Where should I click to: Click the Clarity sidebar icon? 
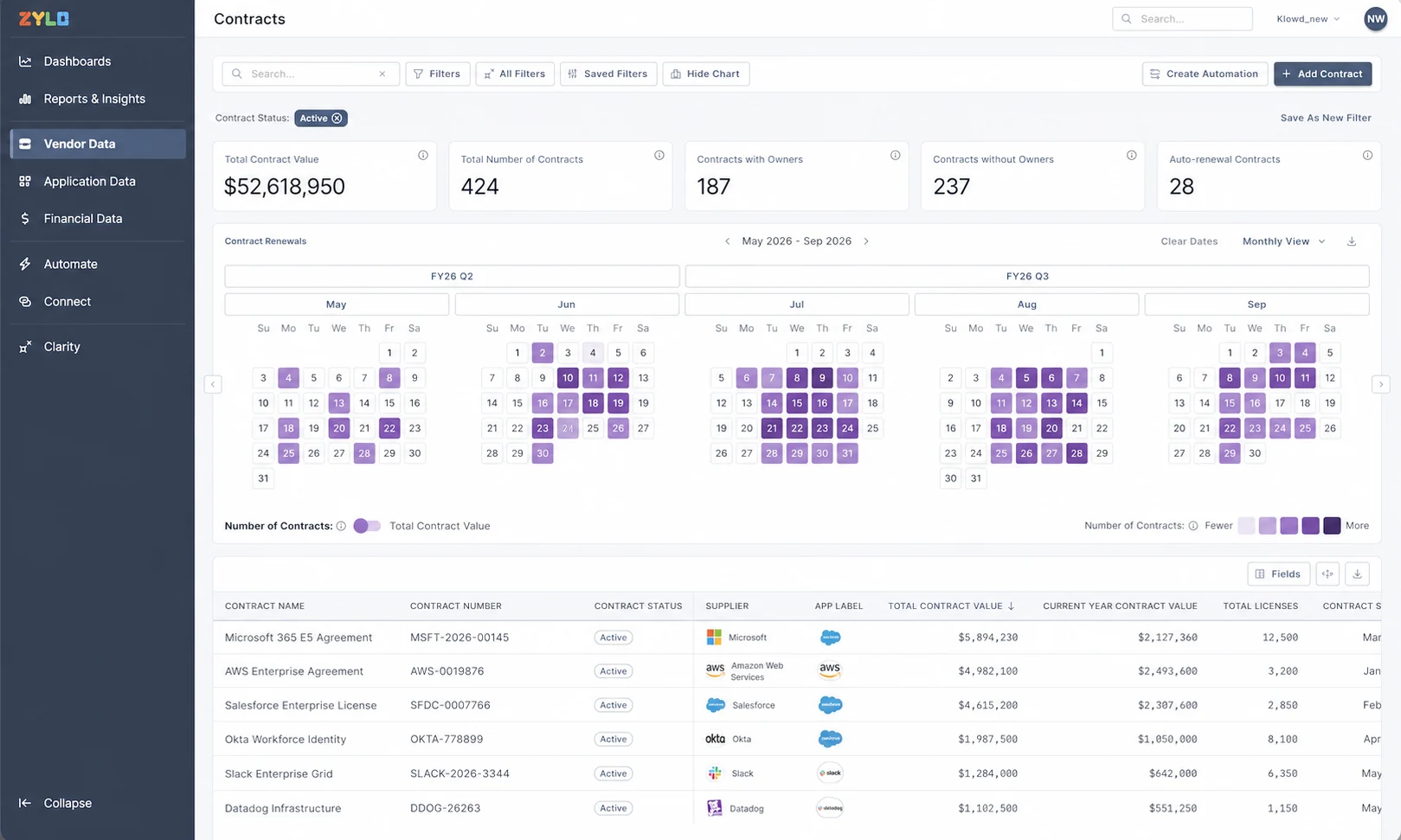25,347
